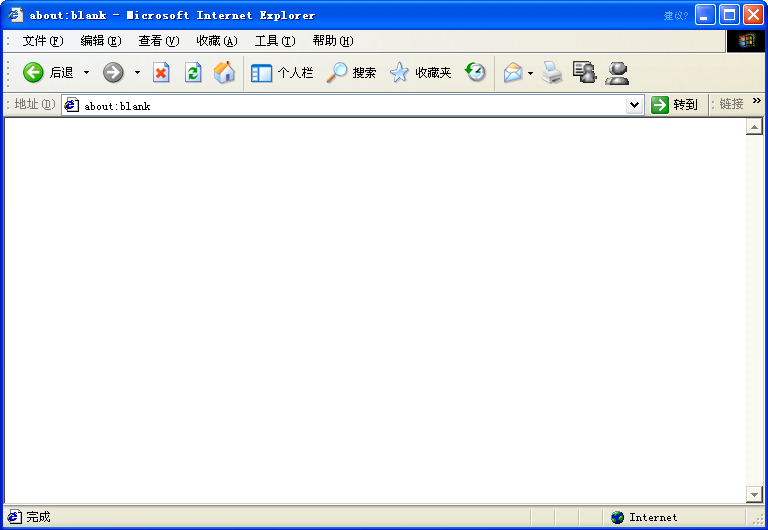Click the 链接 Links toolbar label
Image resolution: width=768 pixels, height=530 pixels.
(x=731, y=104)
